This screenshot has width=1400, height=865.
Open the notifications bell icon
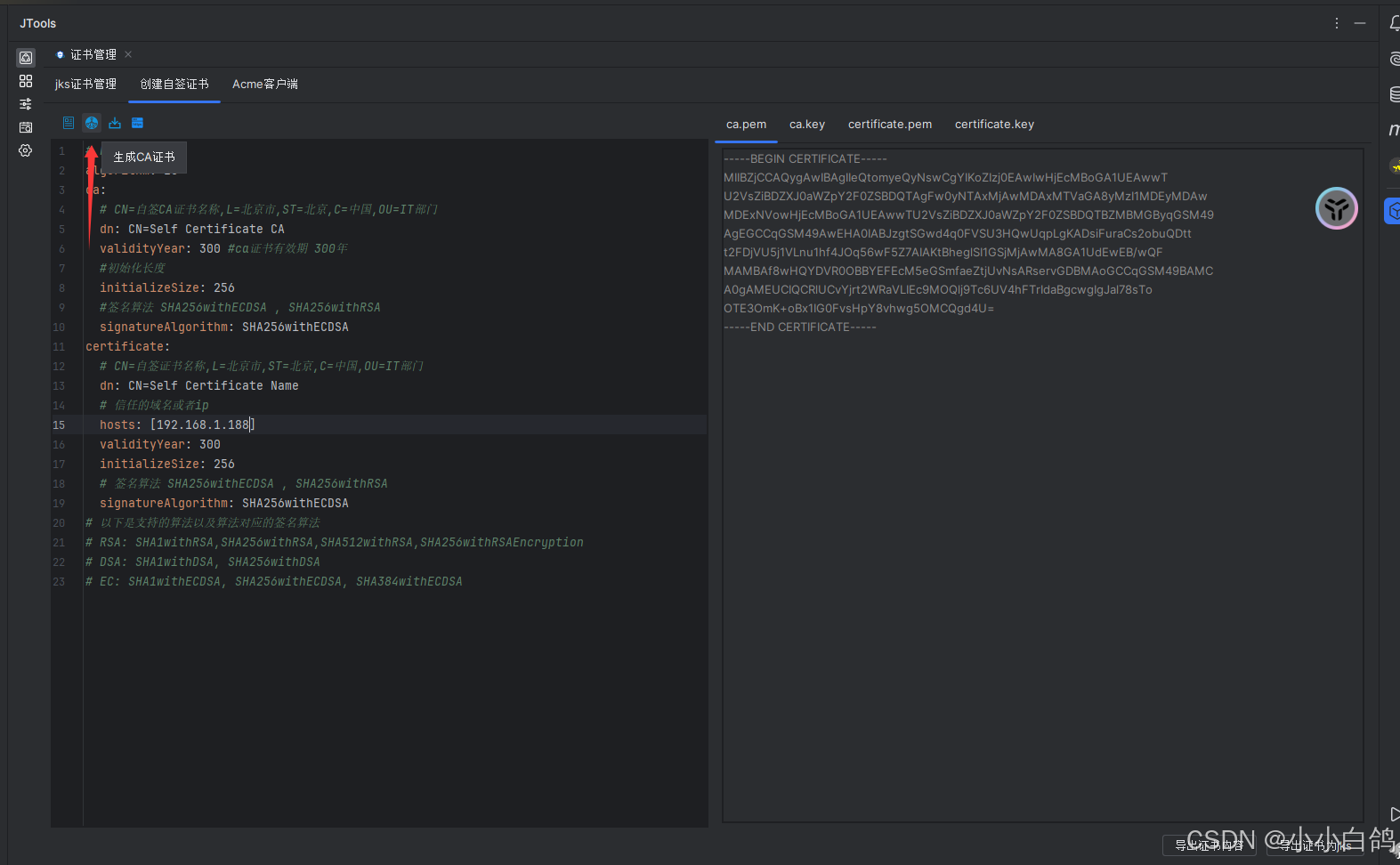point(1394,23)
